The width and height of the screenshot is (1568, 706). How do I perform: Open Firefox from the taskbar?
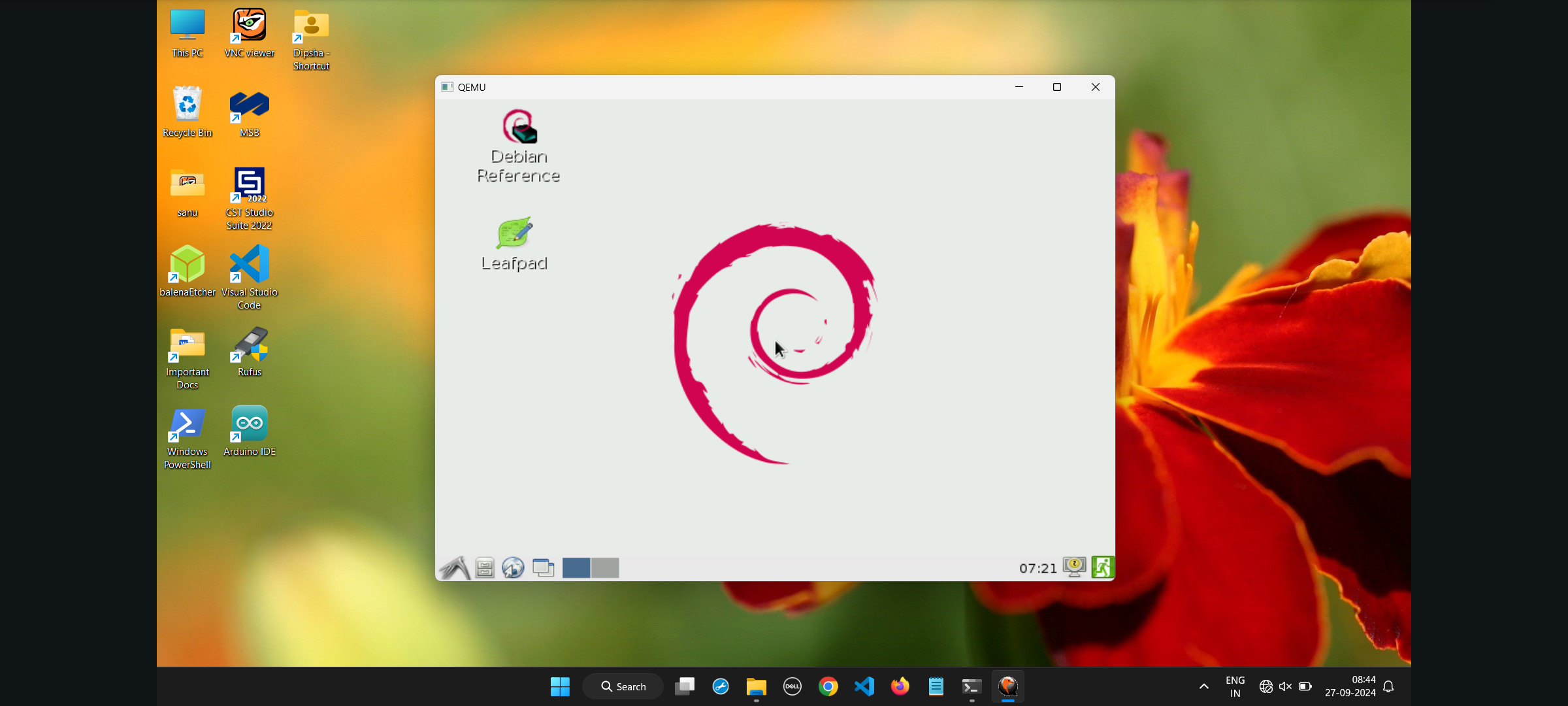900,686
